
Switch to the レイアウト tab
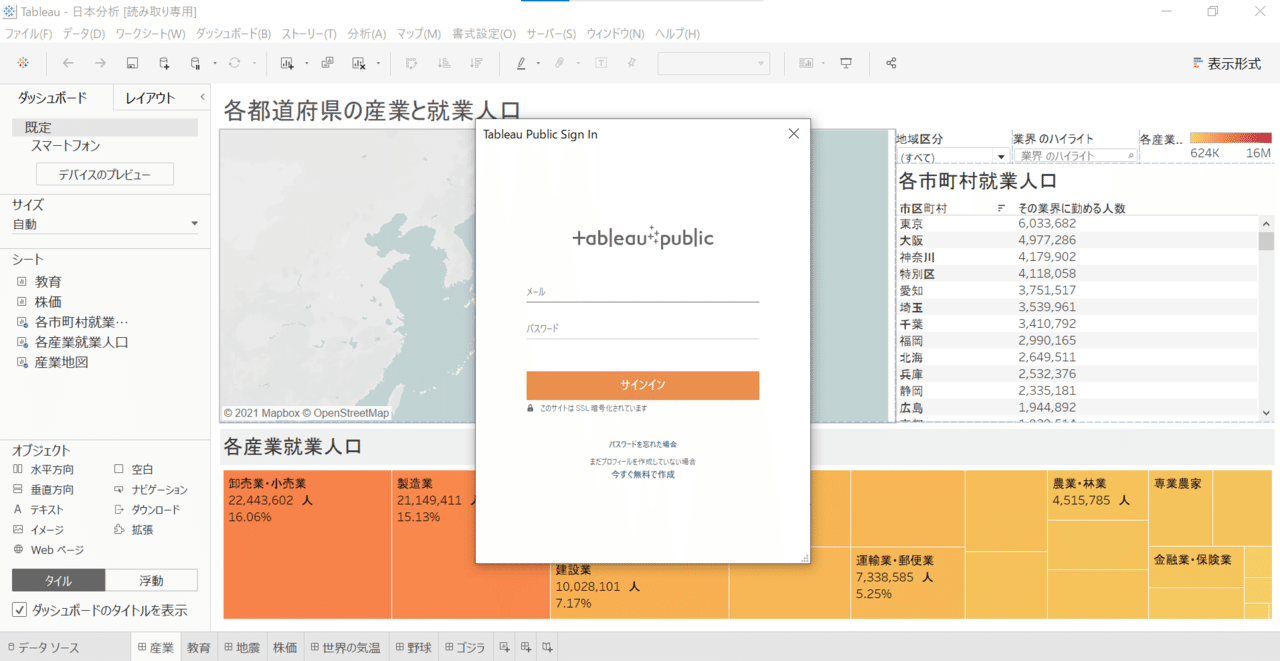tap(150, 98)
